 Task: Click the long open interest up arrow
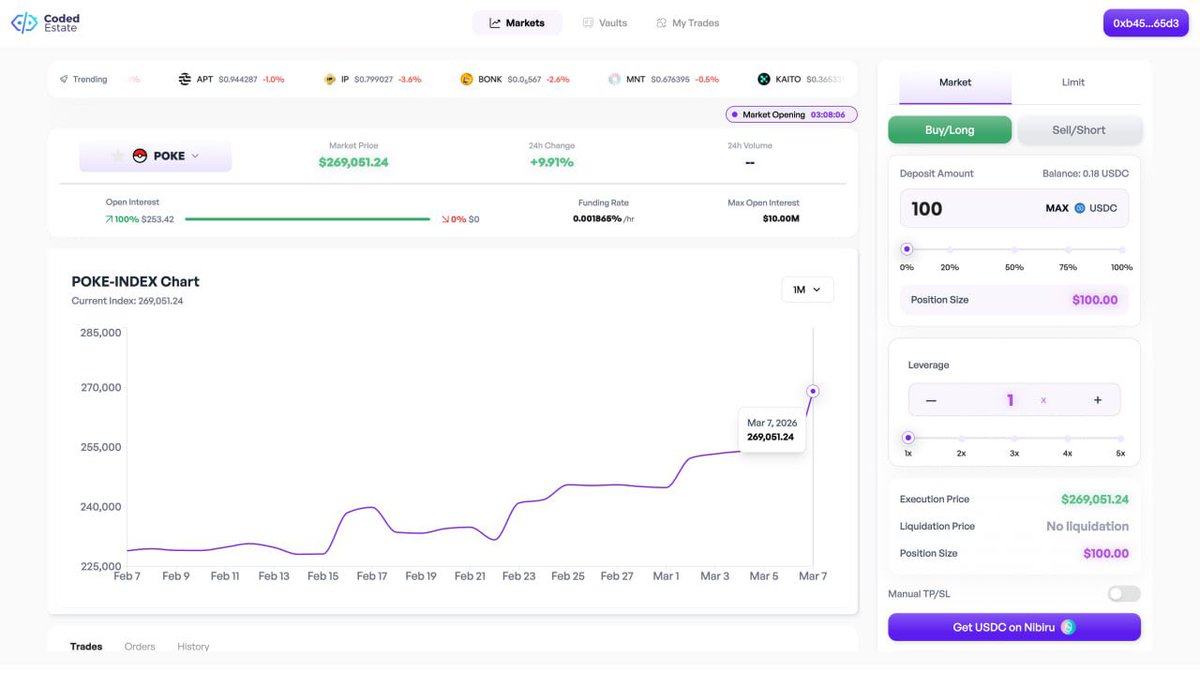[x=109, y=219]
